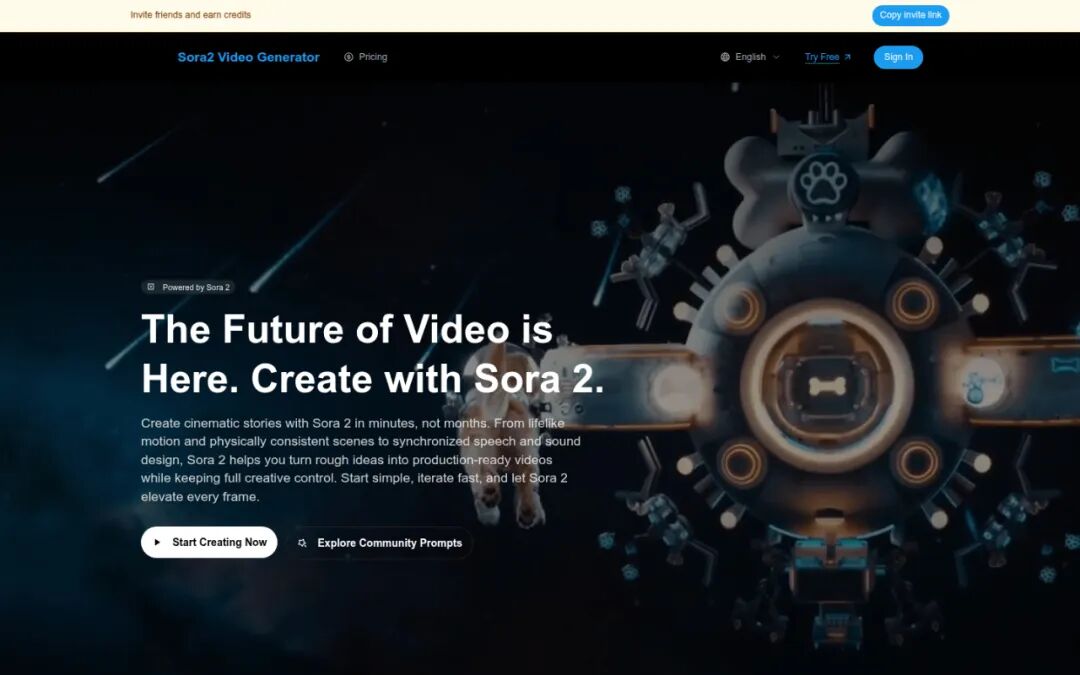Click the paragraph starting 'Create cinematic stories'
1080x675 pixels.
[x=361, y=459]
